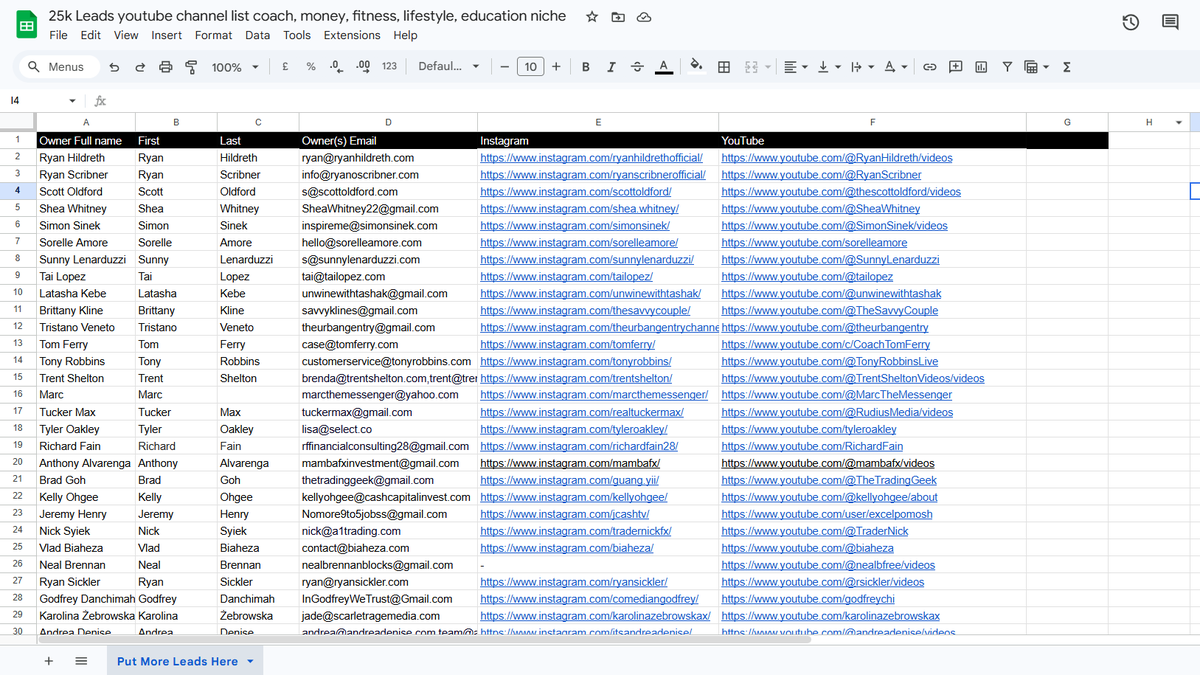Add a new sheet with plus icon
The width and height of the screenshot is (1200, 675).
coord(48,661)
